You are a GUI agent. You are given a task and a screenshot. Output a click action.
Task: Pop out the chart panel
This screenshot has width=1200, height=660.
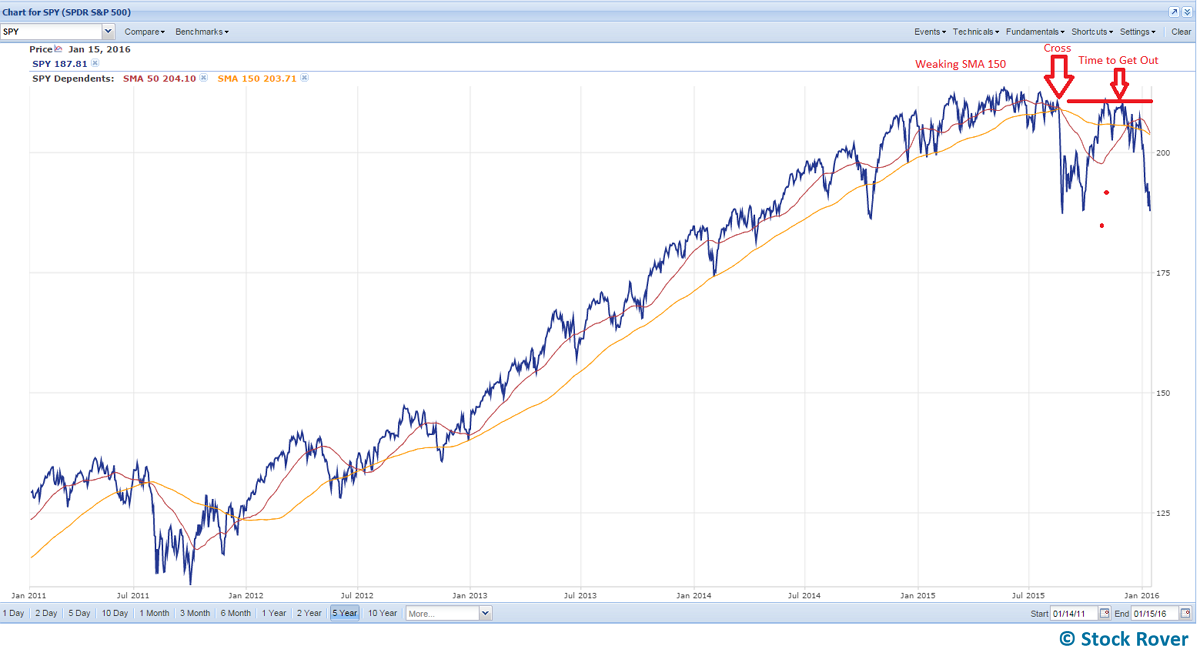(x=1174, y=11)
